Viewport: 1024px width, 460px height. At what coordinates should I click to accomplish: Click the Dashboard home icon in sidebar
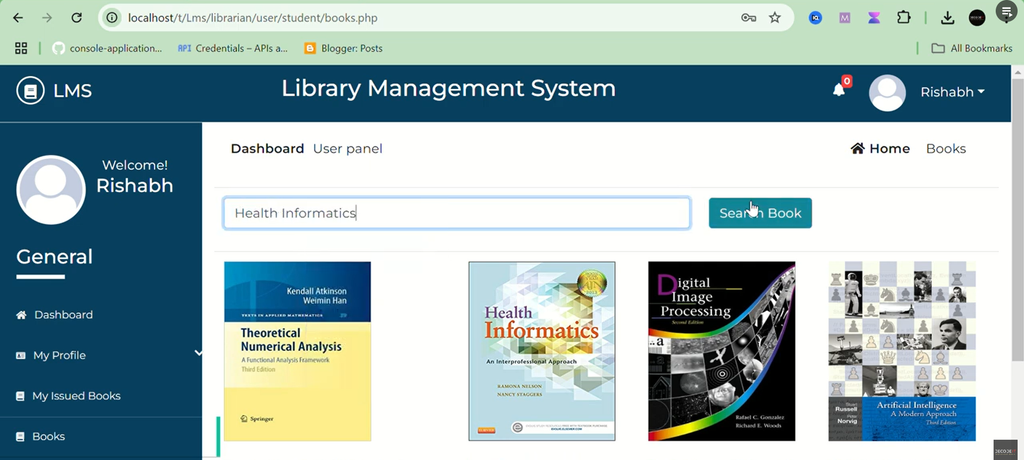pos(22,315)
